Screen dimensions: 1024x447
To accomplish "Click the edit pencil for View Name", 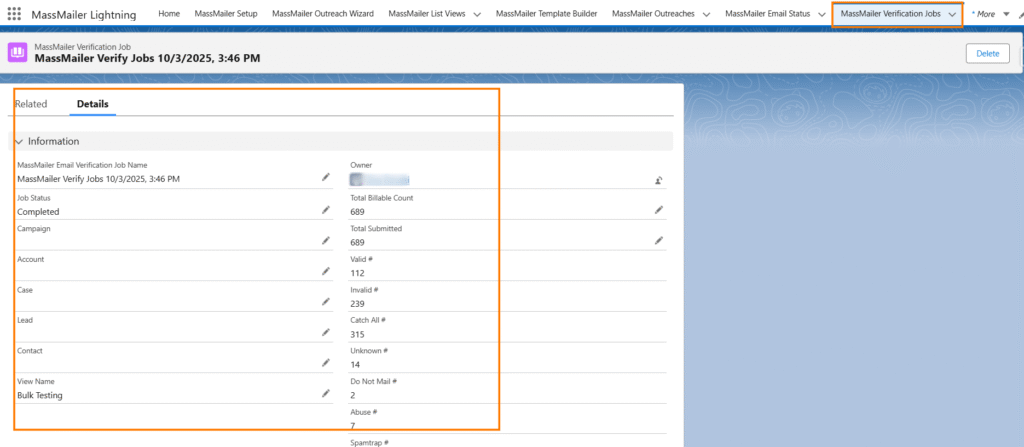I will (x=325, y=393).
